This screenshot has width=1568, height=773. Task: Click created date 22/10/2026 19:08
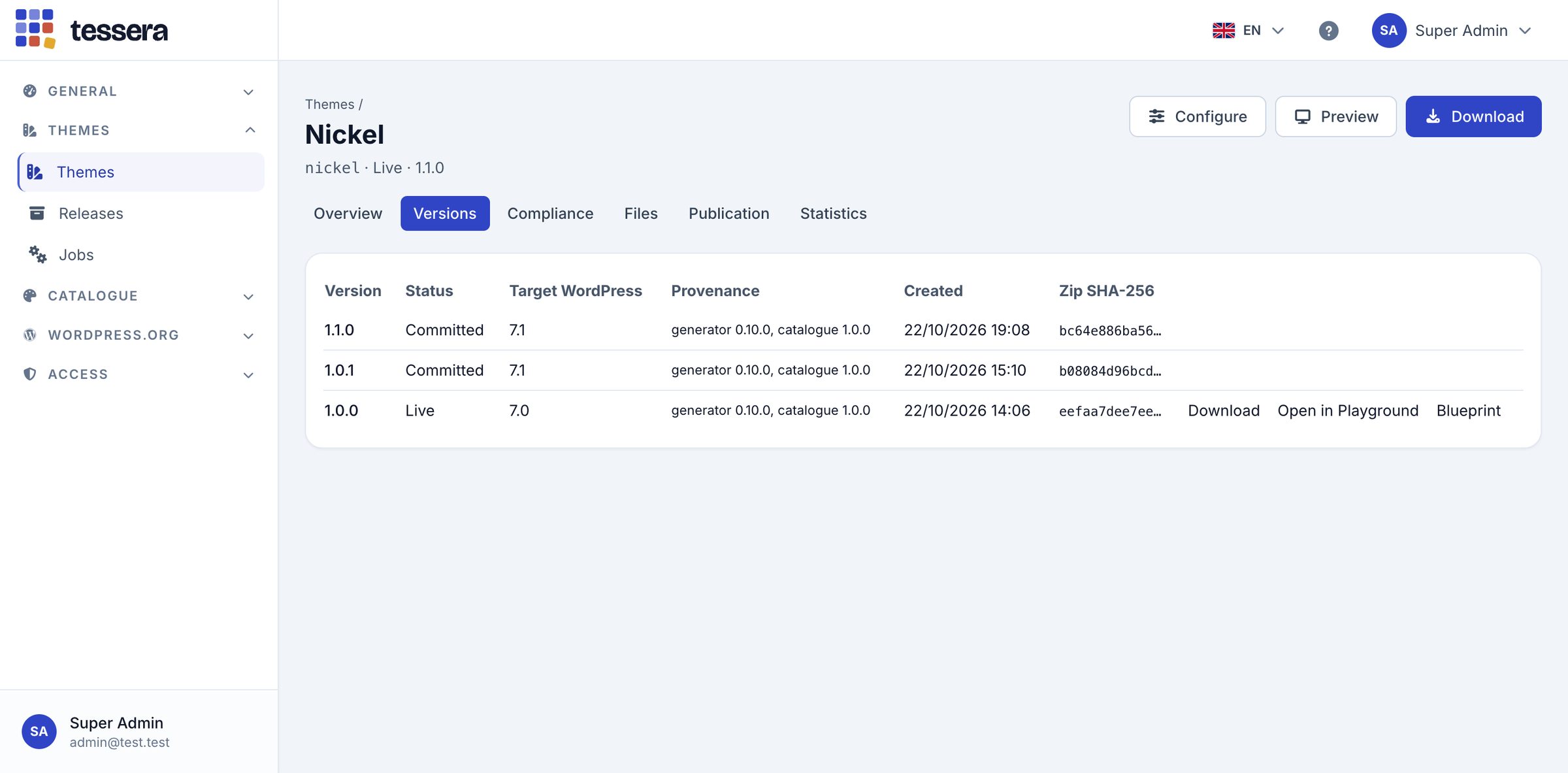(967, 330)
